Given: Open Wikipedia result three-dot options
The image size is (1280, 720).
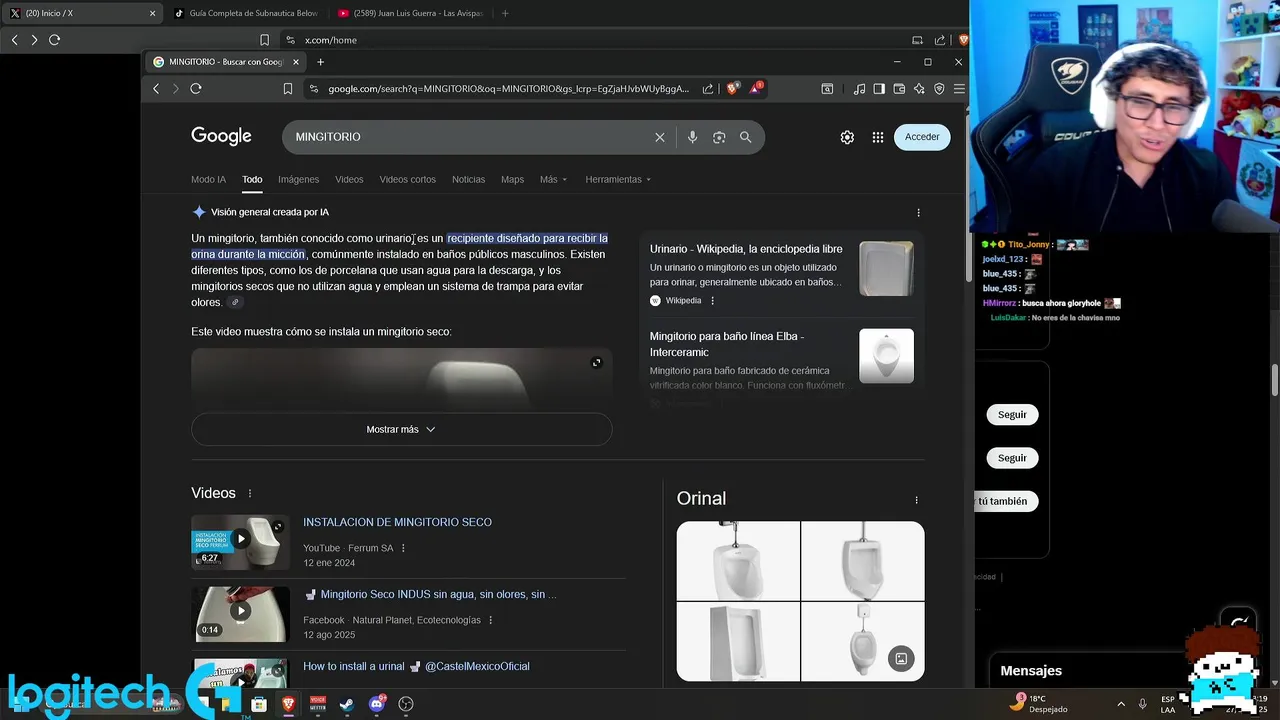Looking at the screenshot, I should tap(712, 301).
